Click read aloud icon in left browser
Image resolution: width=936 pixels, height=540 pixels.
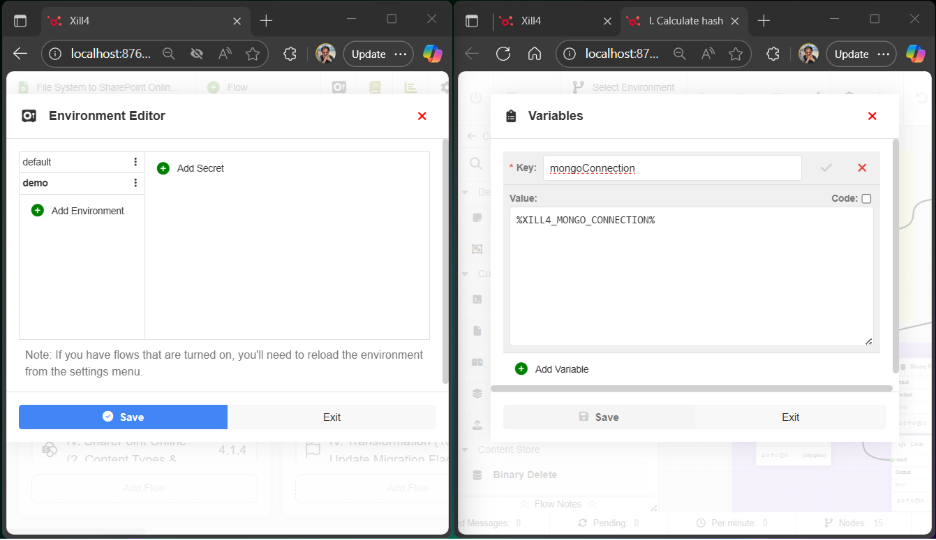225,54
